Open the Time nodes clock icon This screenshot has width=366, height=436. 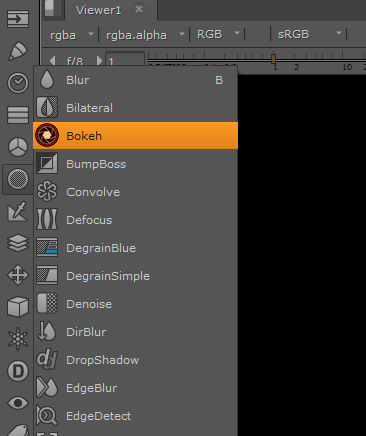pos(18,83)
